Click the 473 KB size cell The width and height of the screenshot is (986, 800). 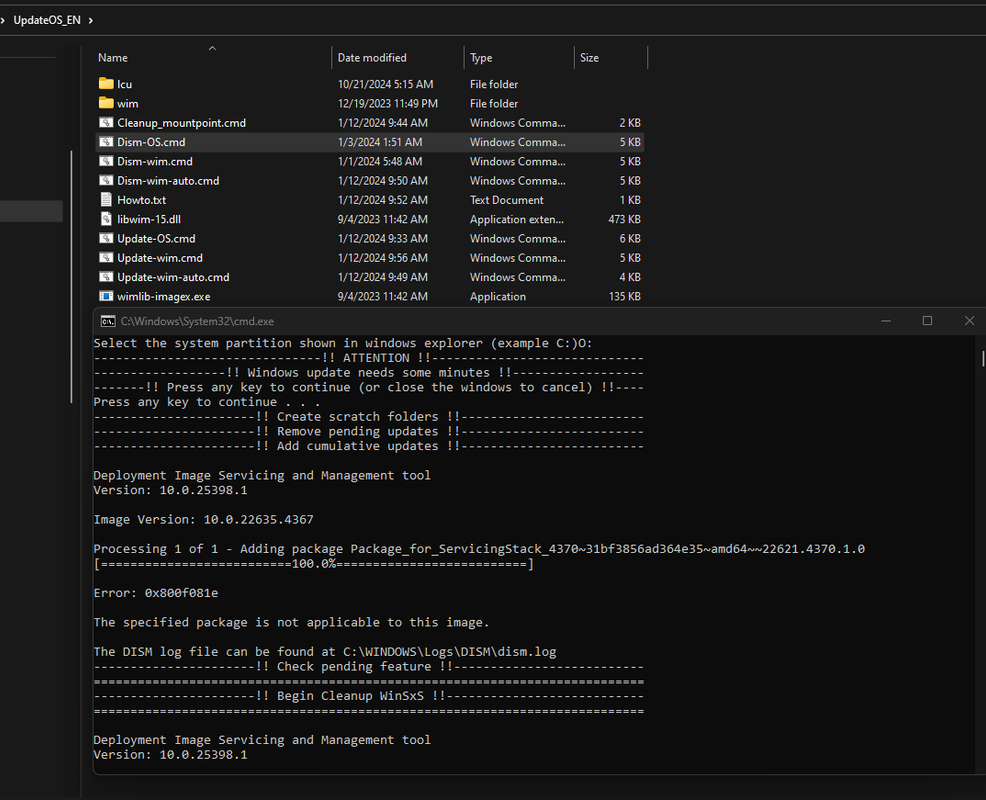(x=624, y=219)
